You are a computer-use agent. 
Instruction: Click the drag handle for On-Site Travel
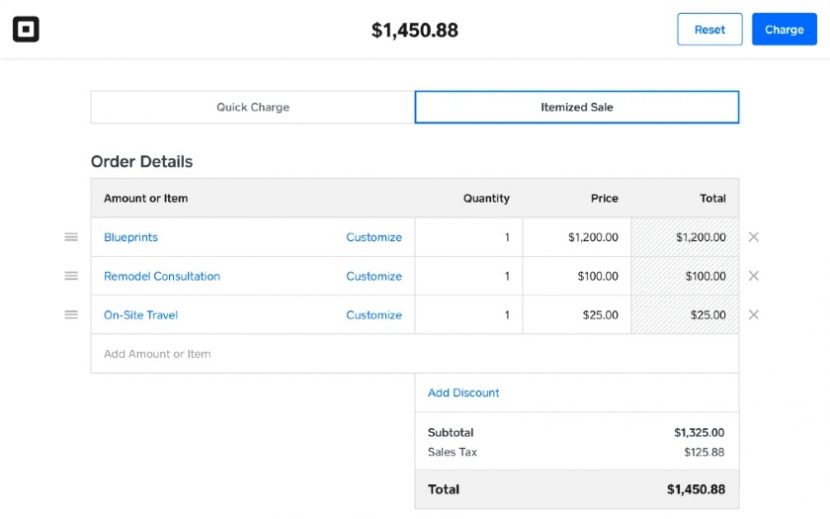[71, 315]
